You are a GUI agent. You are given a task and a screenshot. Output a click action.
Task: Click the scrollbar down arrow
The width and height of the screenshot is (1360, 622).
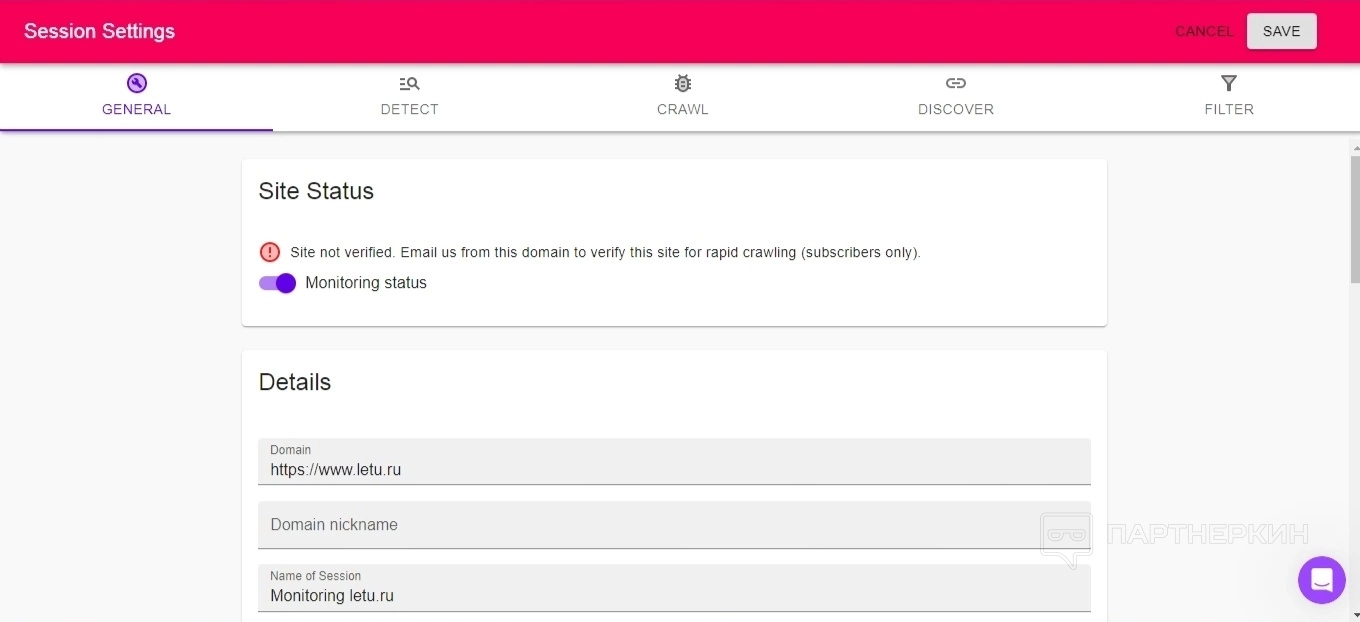pos(1355,614)
